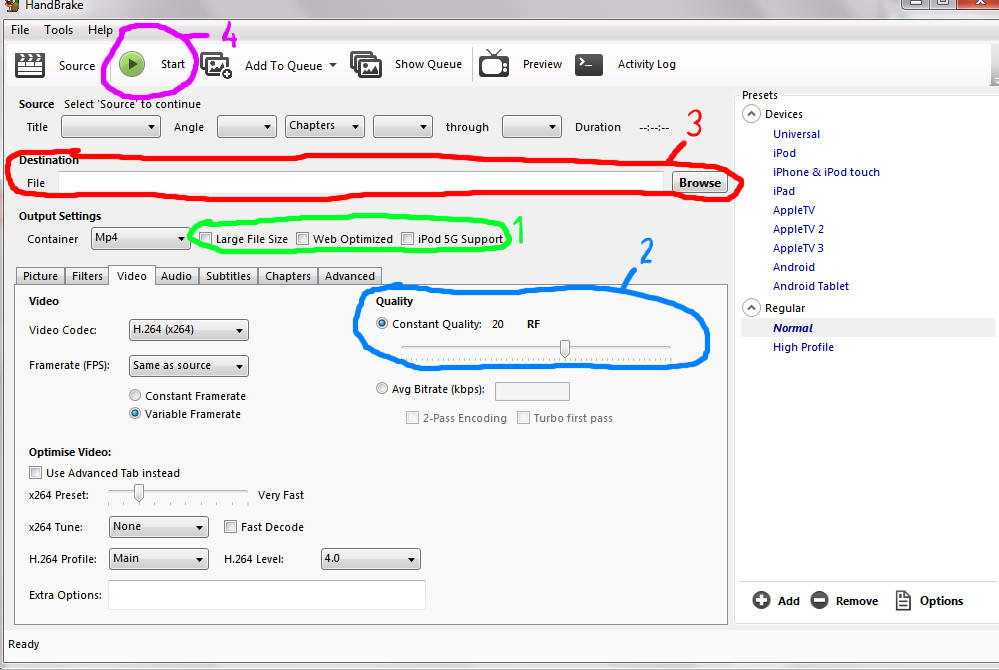Click the Activity Log terminal icon
Screen dimensions: 999x670
[589, 64]
